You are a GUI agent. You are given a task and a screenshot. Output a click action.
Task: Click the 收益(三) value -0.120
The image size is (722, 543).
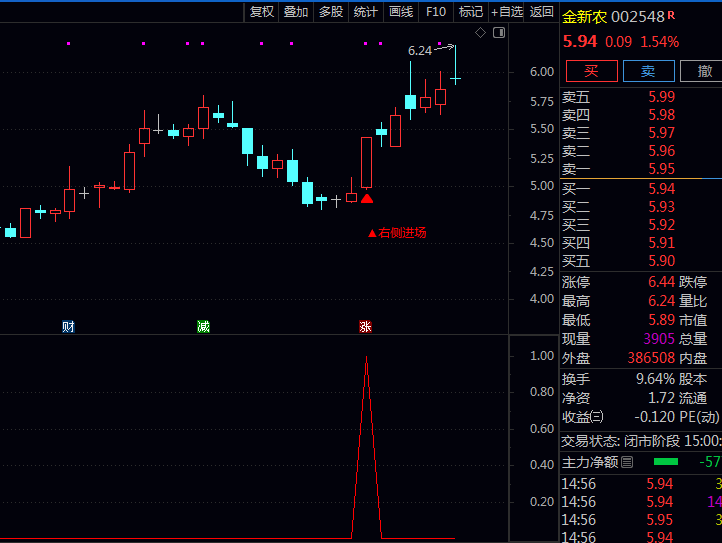(654, 417)
